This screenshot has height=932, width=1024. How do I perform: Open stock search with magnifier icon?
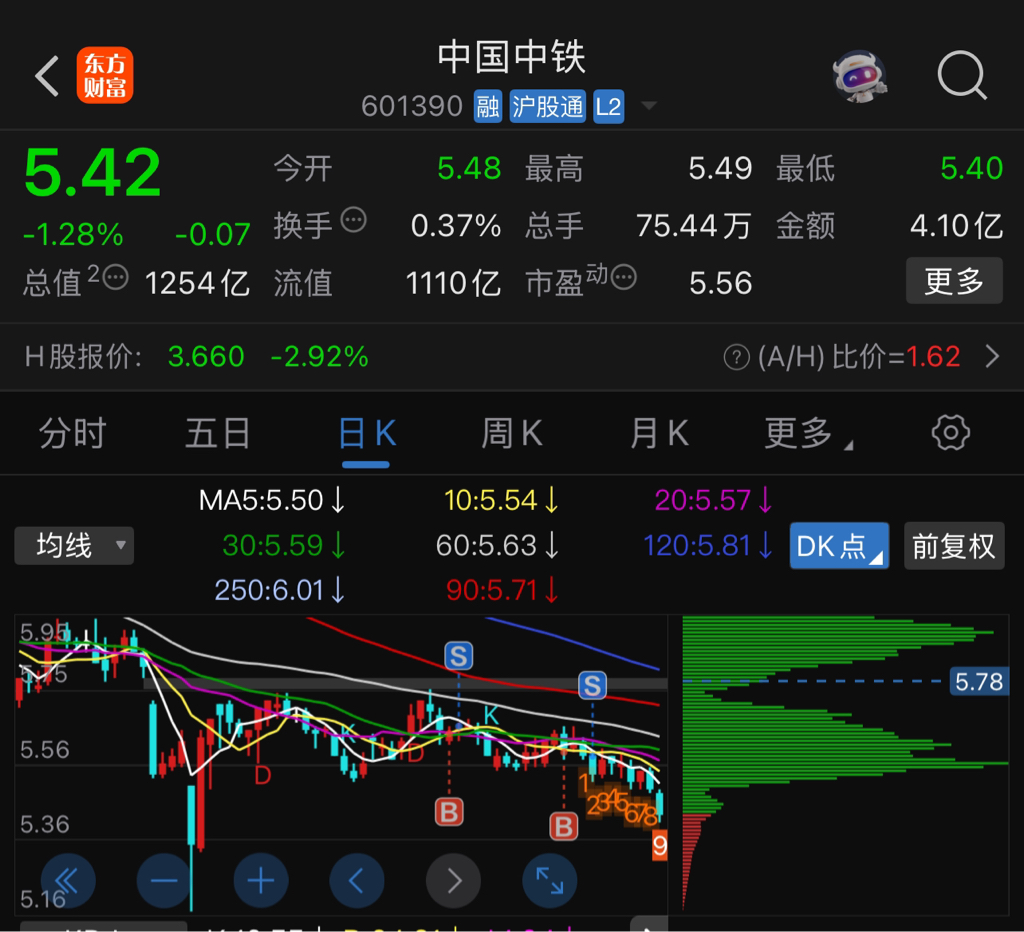(x=961, y=75)
